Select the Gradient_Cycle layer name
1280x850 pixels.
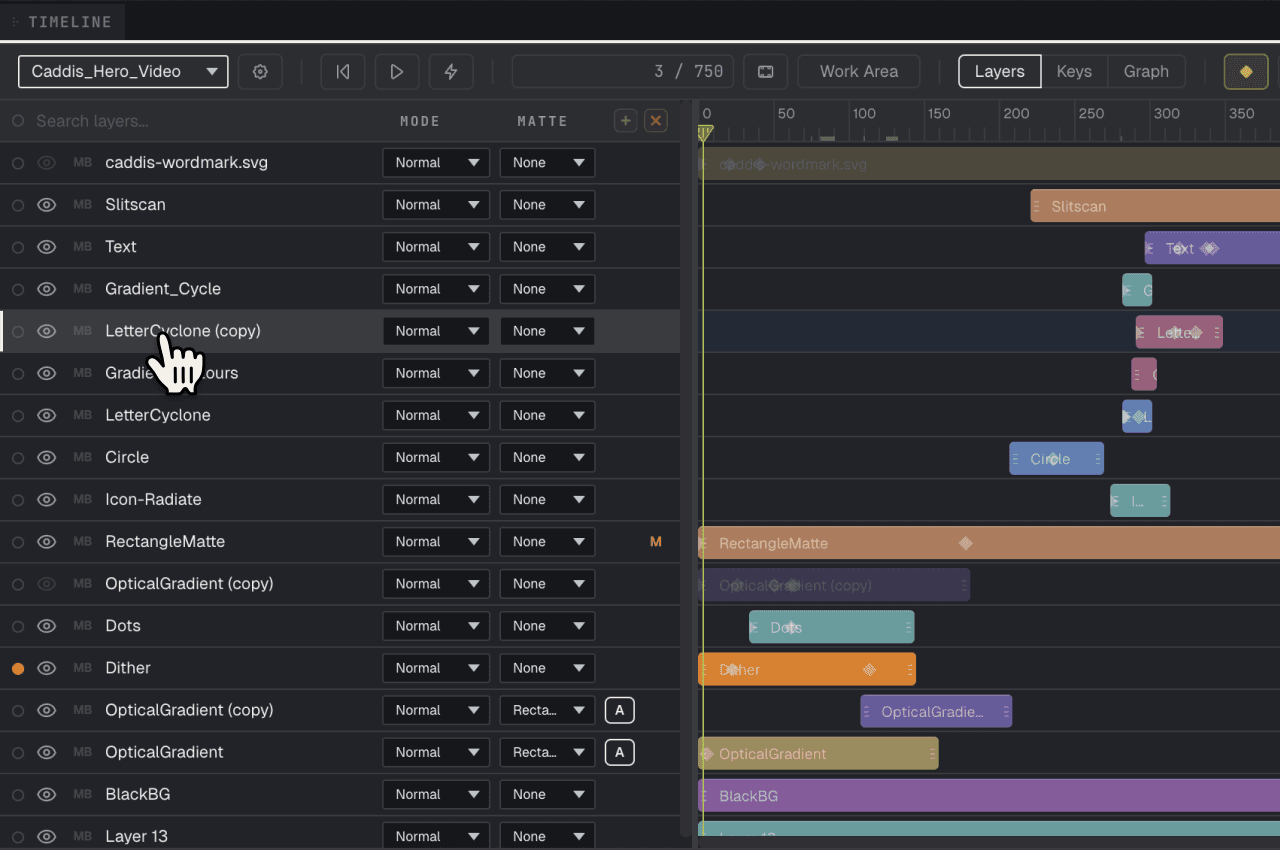click(x=163, y=289)
